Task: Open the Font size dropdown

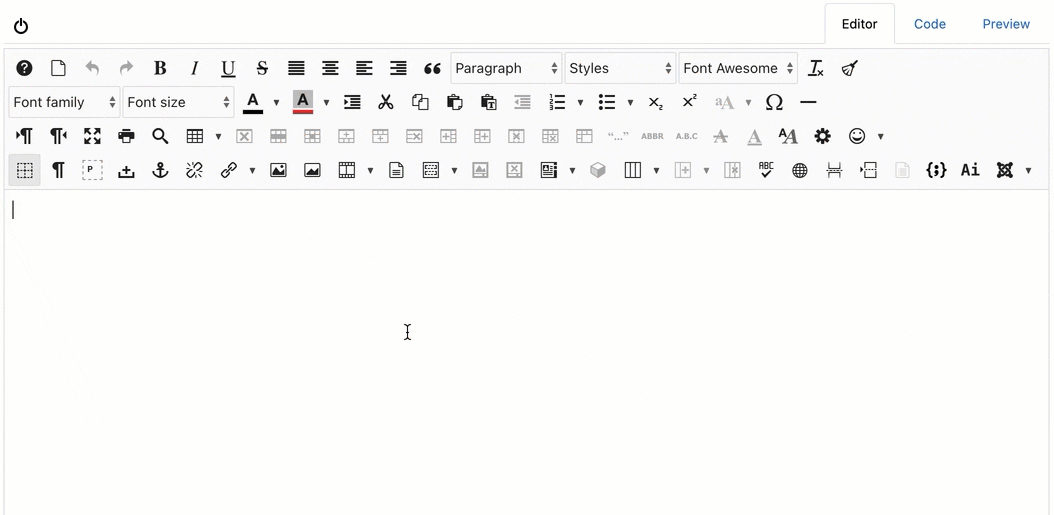Action: click(x=178, y=102)
